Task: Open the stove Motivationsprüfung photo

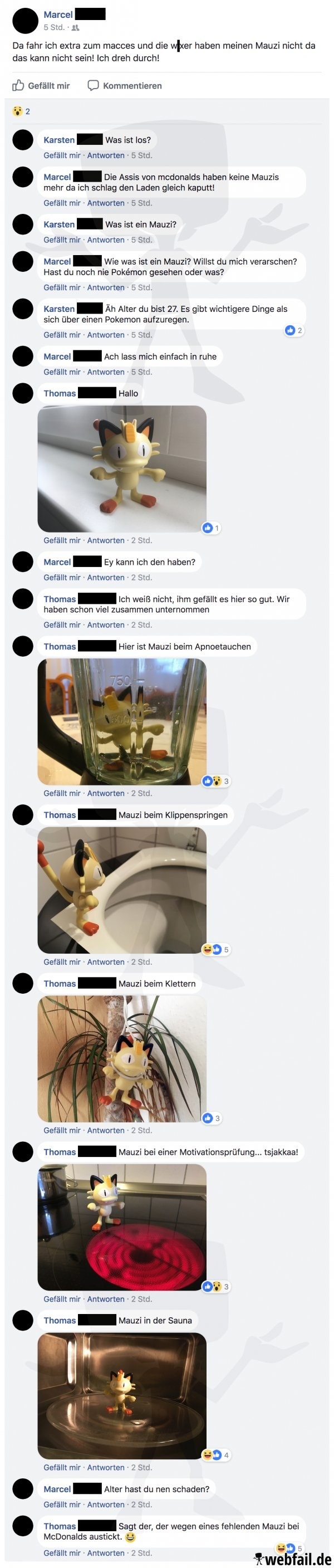Action: click(x=122, y=1228)
